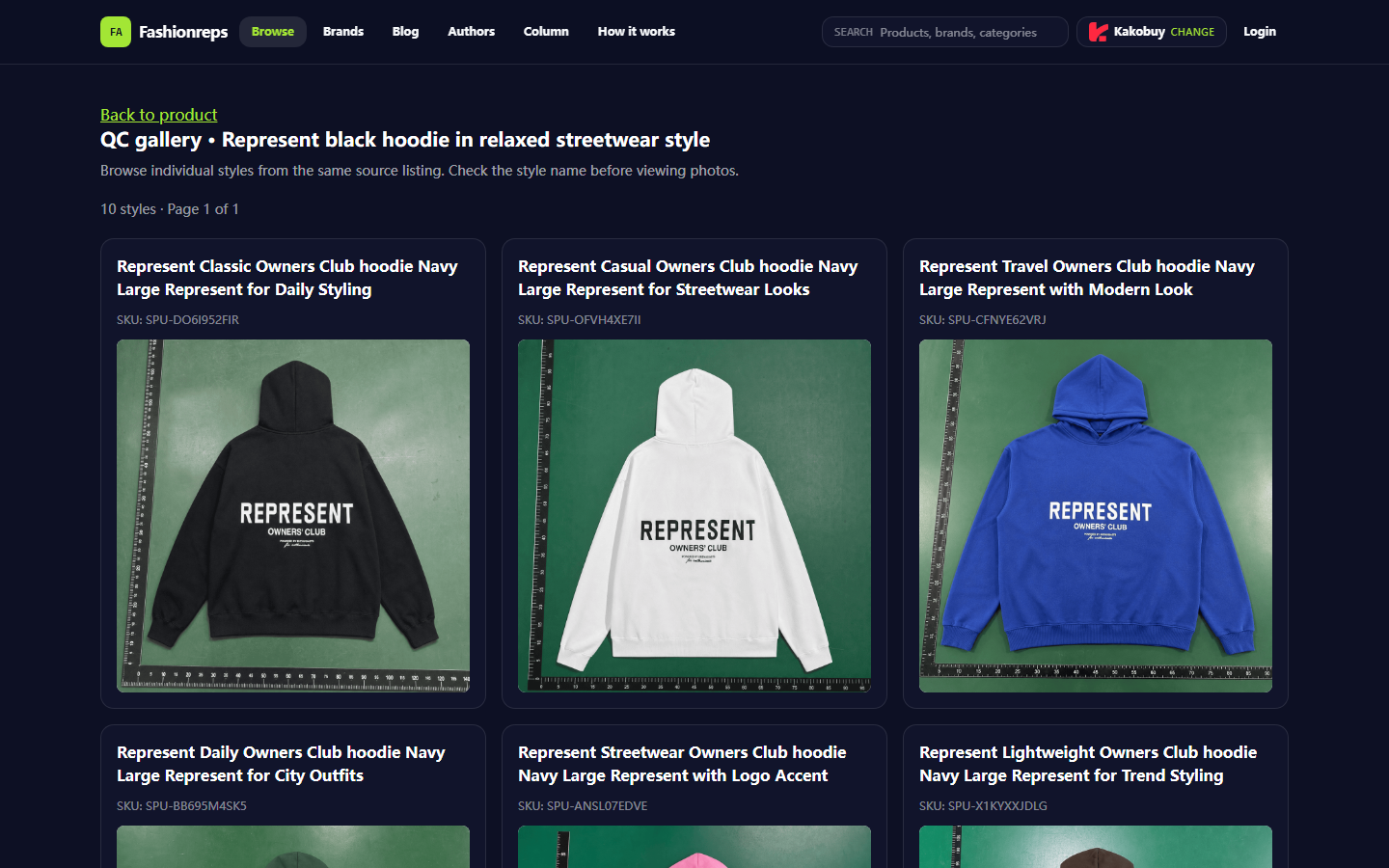Image resolution: width=1389 pixels, height=868 pixels.
Task: Click SKU: SPU-CFNYE62VRJ text
Action: [982, 320]
